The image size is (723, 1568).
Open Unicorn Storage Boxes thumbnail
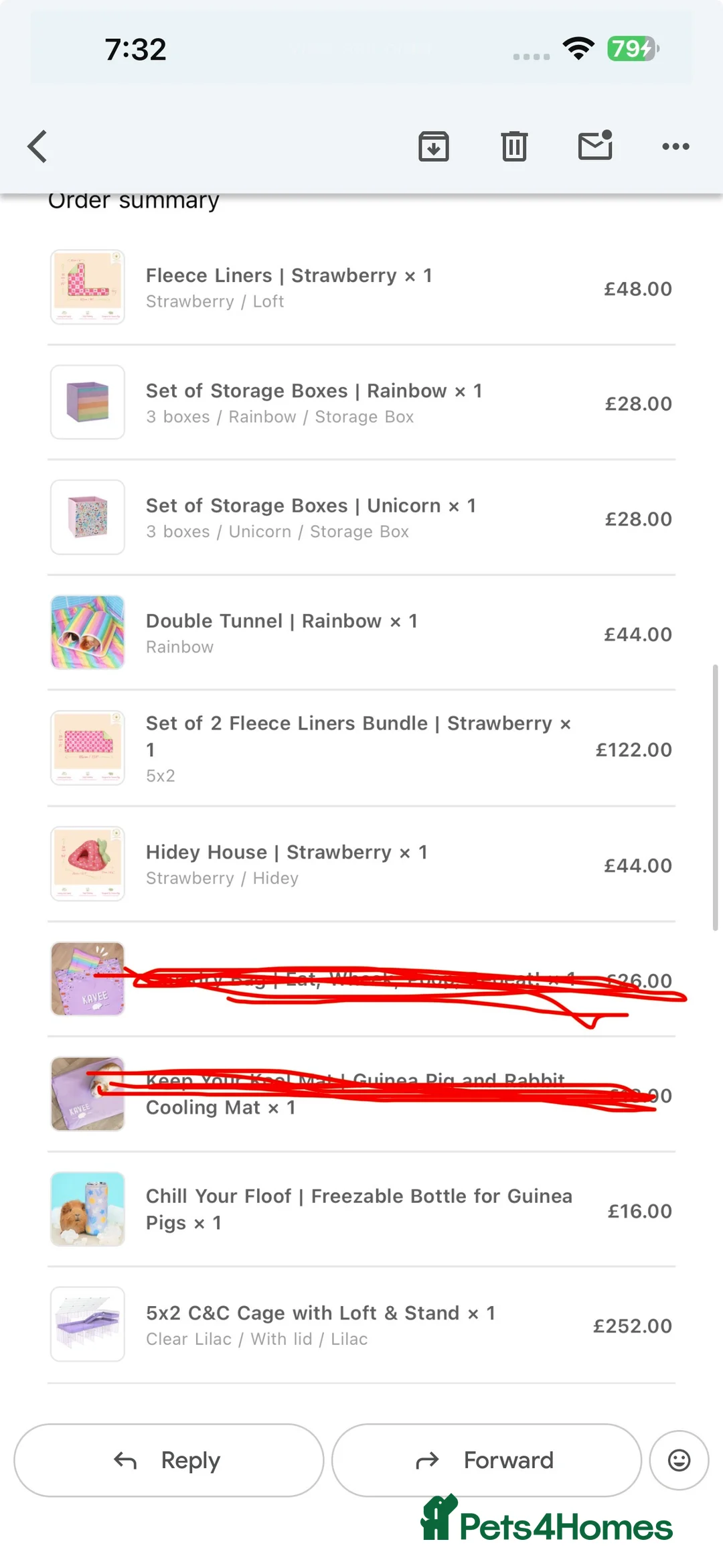point(88,517)
